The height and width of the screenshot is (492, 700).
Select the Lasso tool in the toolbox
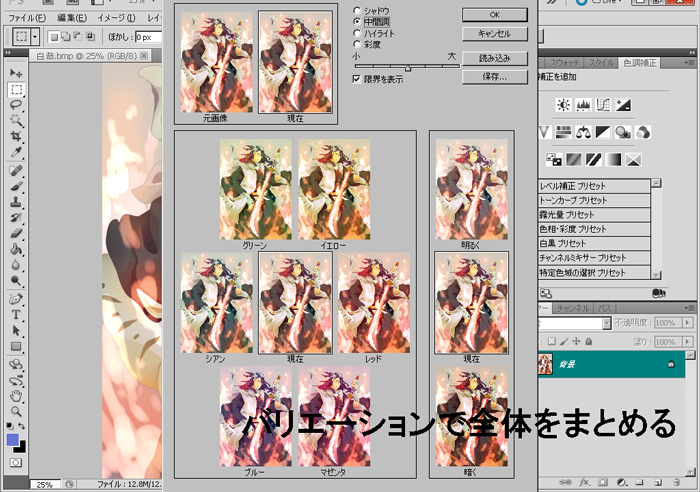point(16,104)
